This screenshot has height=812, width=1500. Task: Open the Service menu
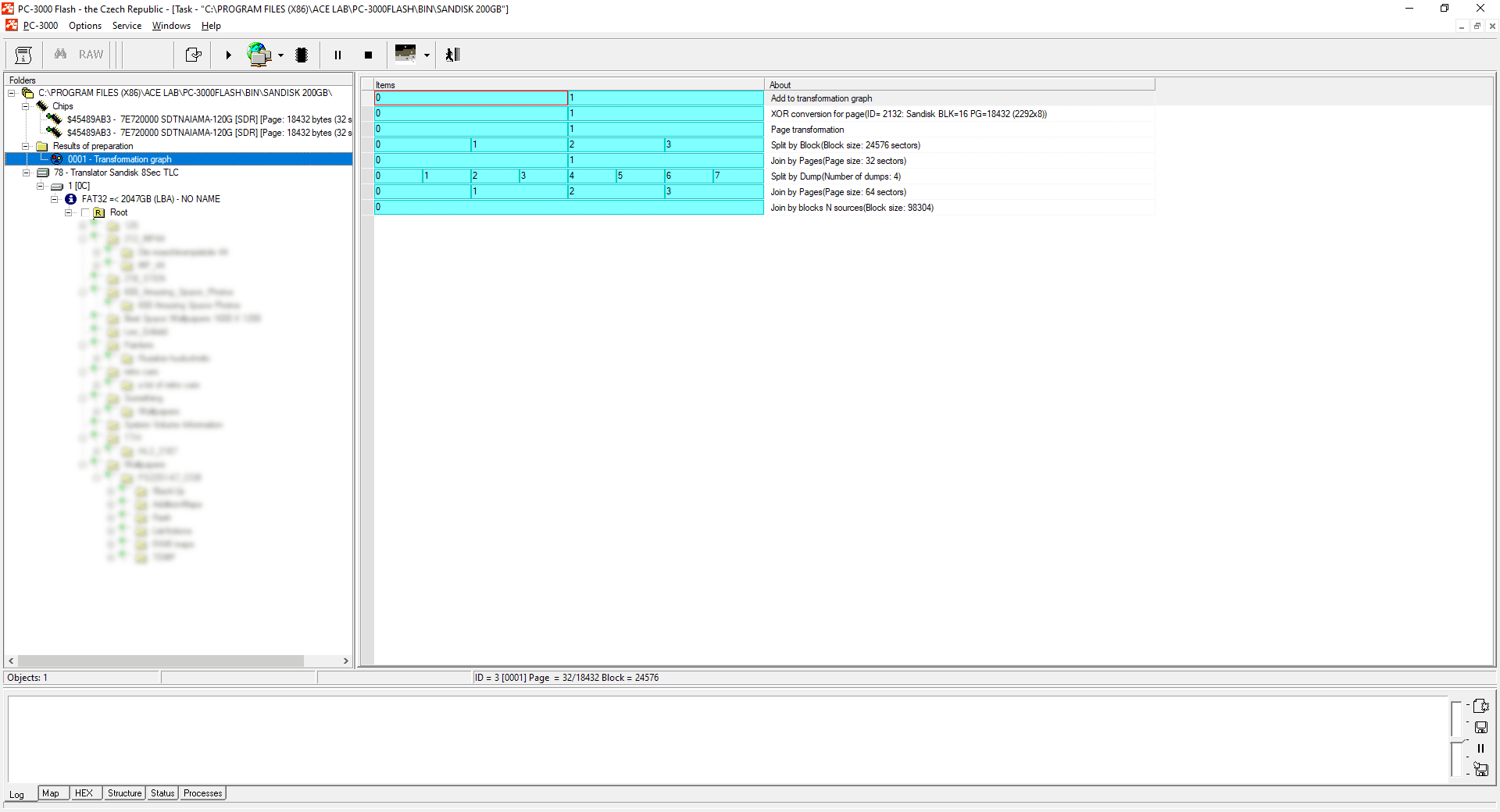pyautogui.click(x=127, y=26)
